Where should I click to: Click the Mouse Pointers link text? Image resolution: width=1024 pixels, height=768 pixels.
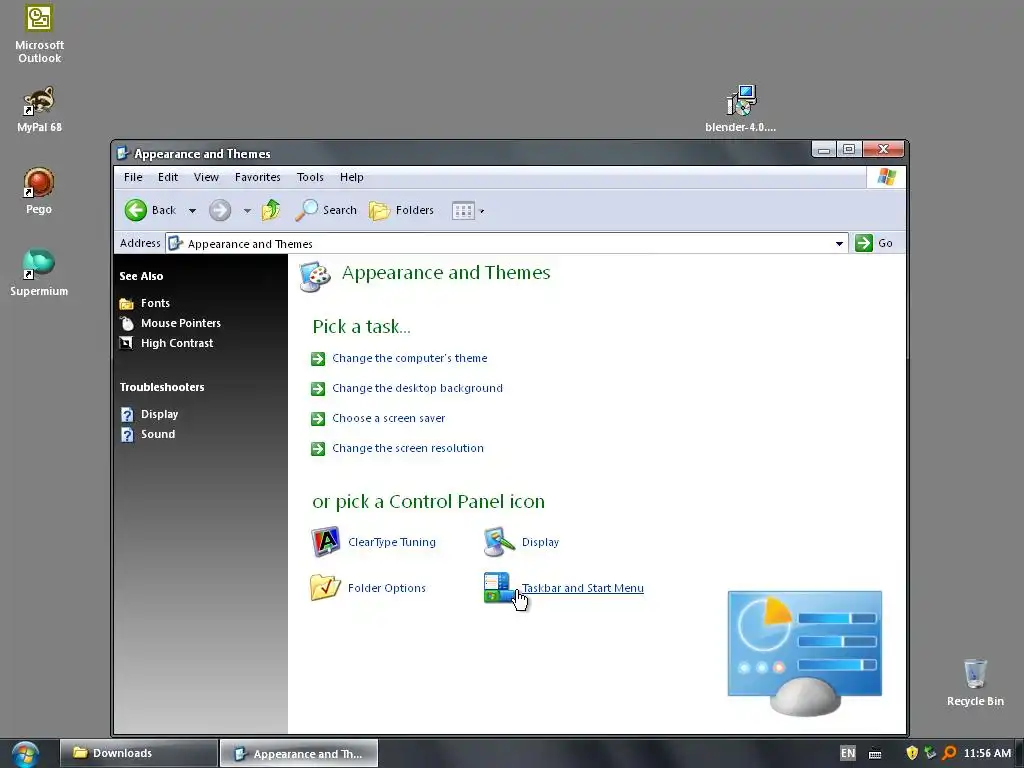click(x=181, y=323)
